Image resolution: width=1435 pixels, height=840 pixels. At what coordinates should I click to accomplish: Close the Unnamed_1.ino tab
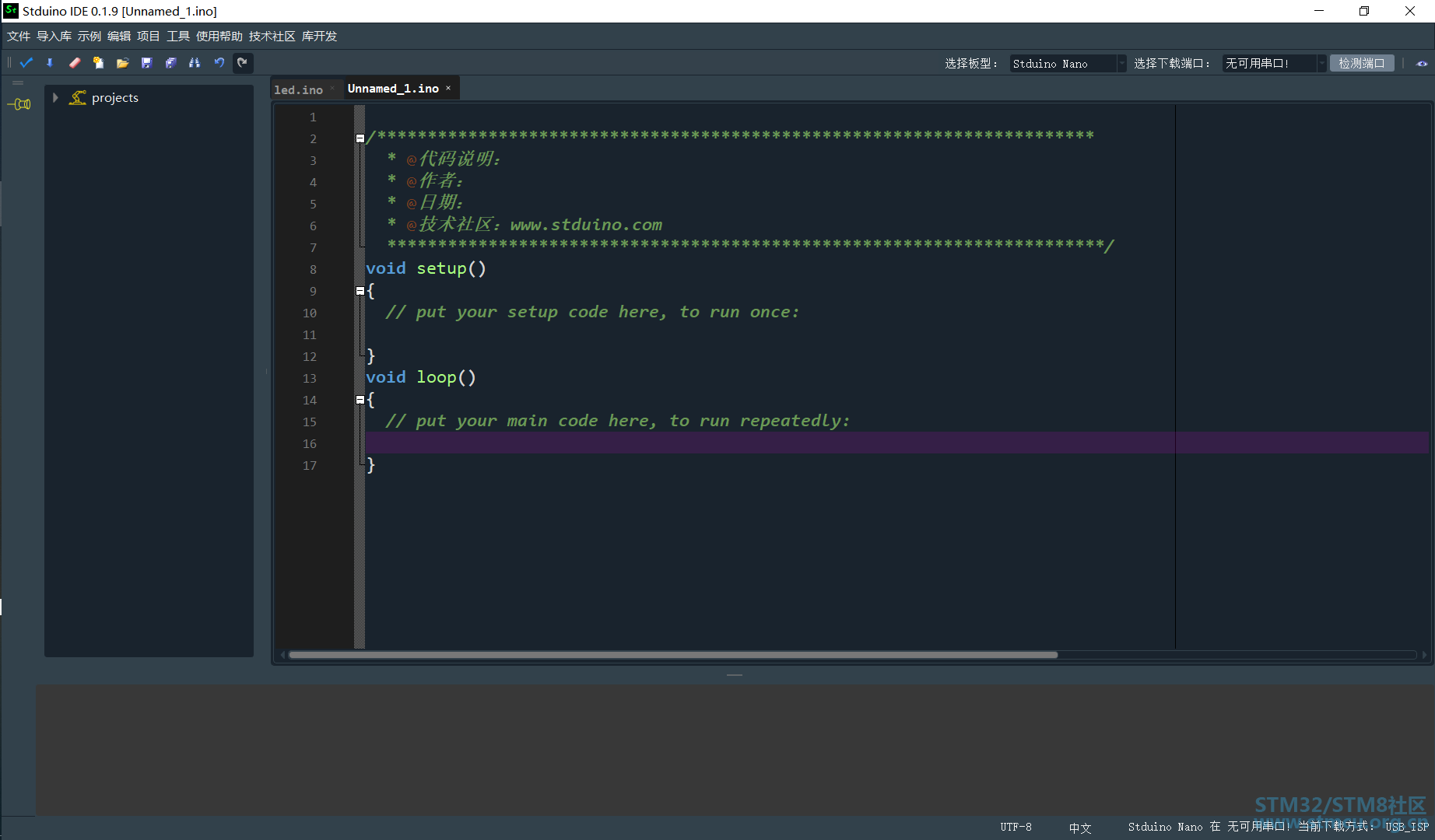448,89
